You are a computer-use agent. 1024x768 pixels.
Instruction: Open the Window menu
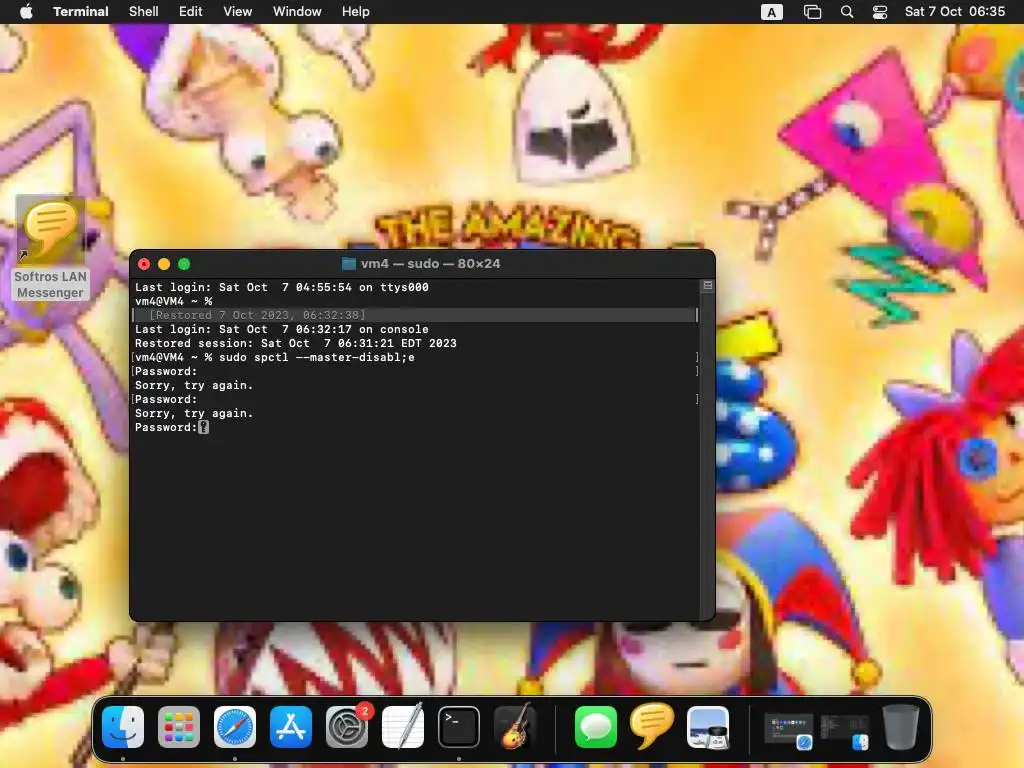(x=297, y=12)
